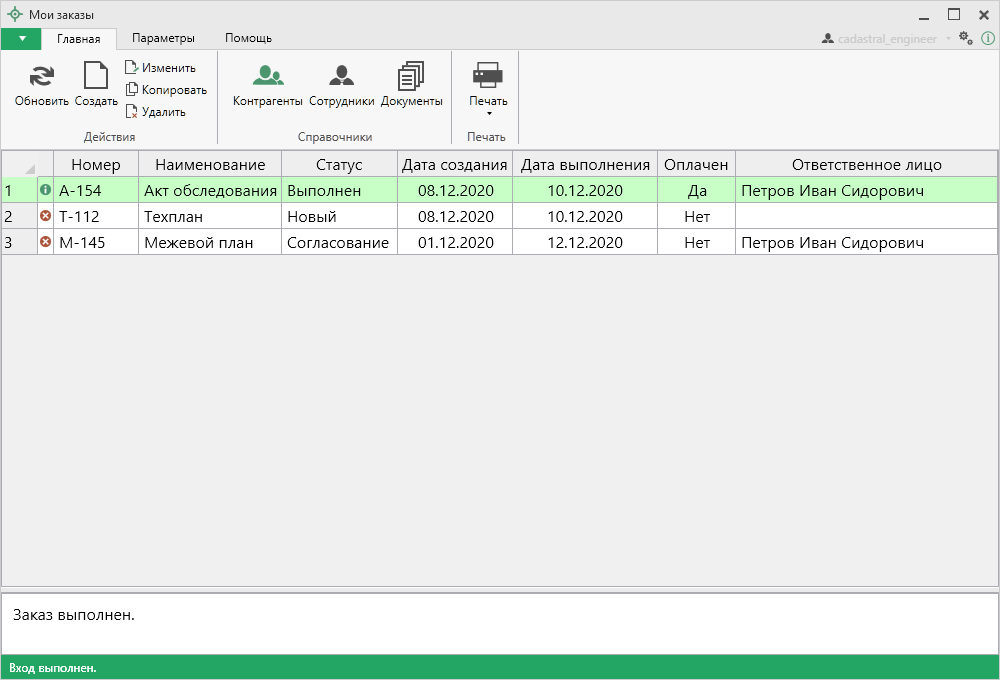Sort by the Дата создания column header
The height and width of the screenshot is (680, 1000).
(x=454, y=164)
